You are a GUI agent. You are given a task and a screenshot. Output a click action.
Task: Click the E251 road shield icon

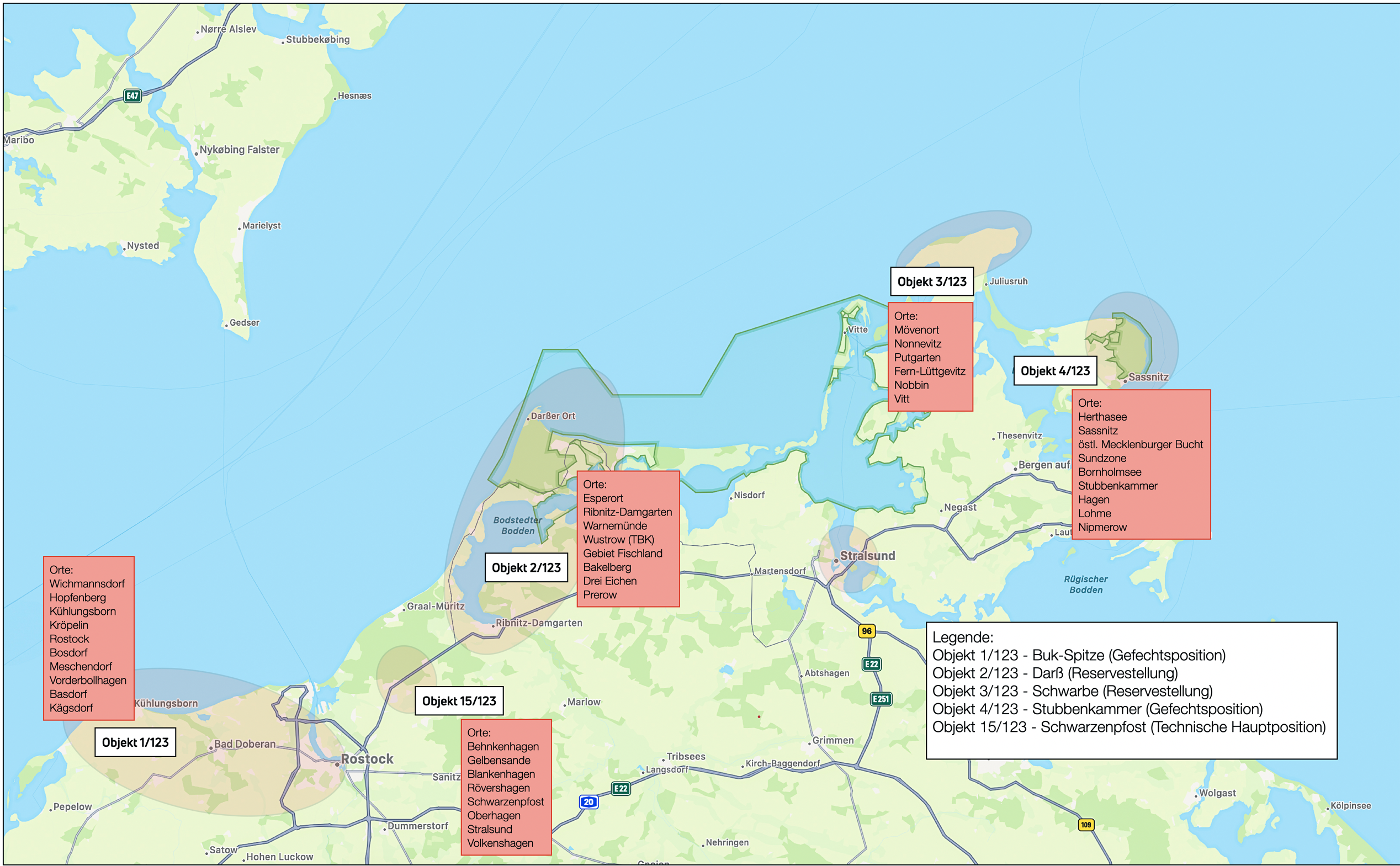[881, 699]
